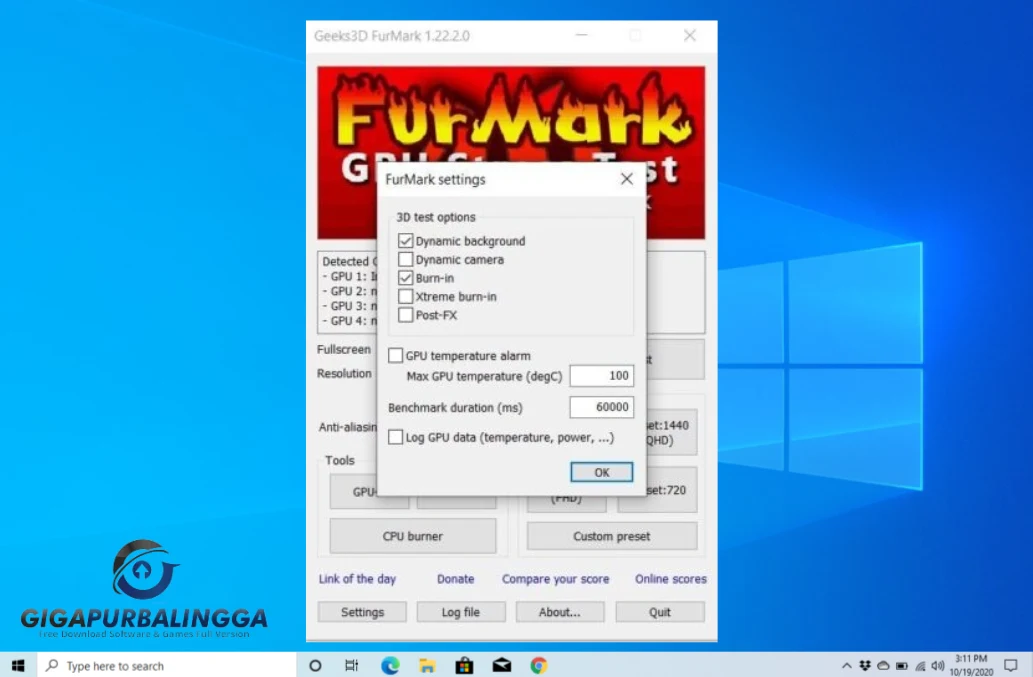
Task: Click the About... button
Action: click(560, 612)
